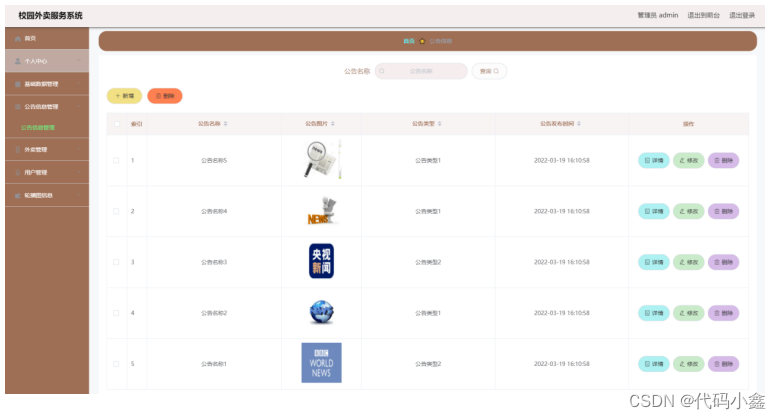Expand the 个人中心 sidebar menu
The height and width of the screenshot is (419, 781).
pos(47,61)
